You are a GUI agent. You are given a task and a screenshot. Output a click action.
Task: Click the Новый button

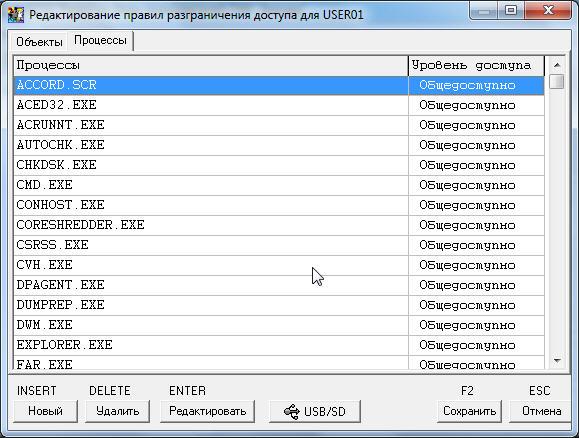tap(45, 411)
